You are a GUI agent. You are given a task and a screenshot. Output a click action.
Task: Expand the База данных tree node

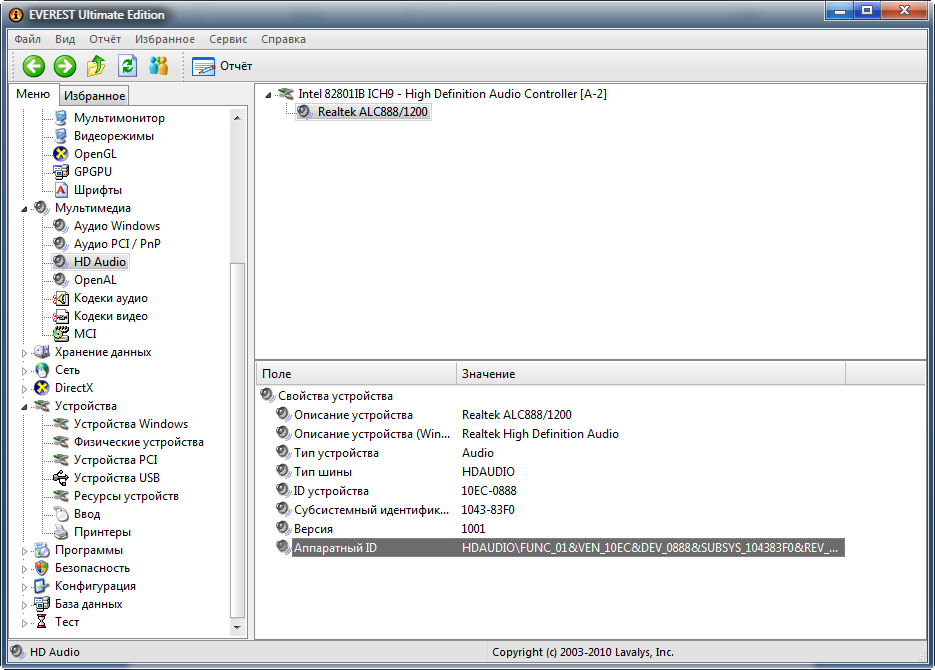tap(24, 604)
